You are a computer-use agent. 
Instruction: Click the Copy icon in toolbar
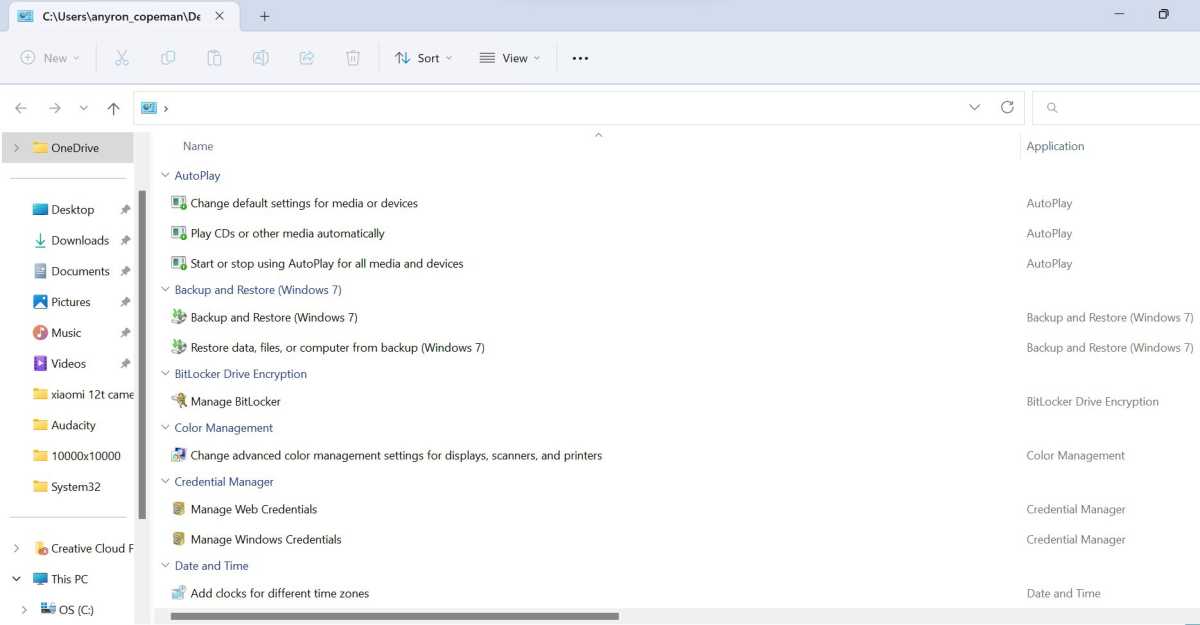168,58
